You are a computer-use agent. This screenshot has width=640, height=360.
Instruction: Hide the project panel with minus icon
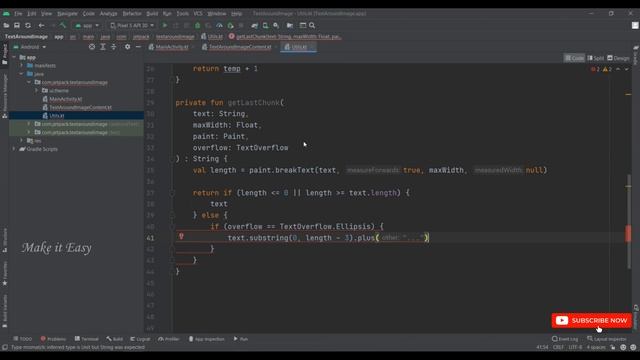[x=138, y=47]
